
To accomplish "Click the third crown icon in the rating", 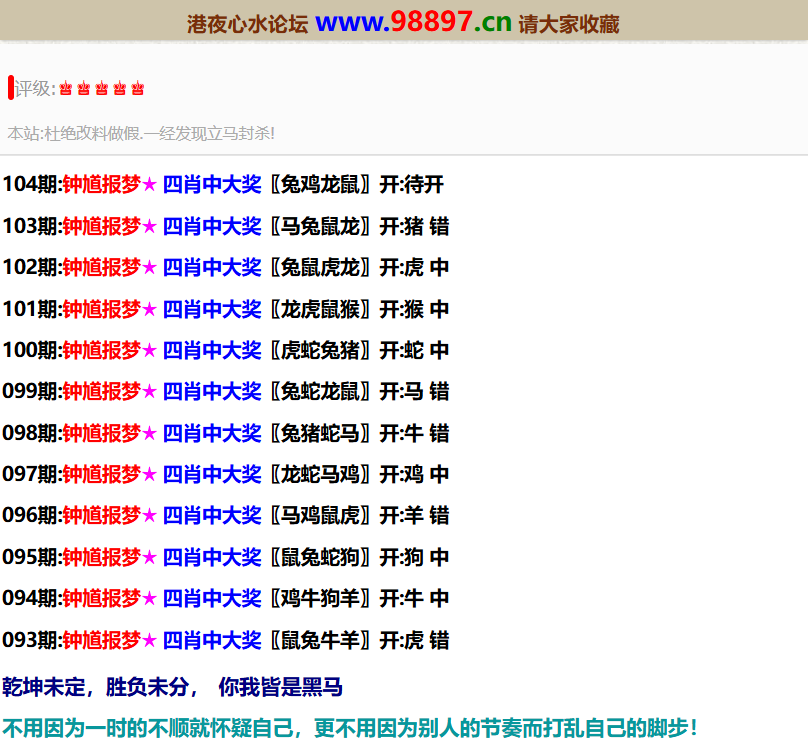I will click(x=101, y=89).
